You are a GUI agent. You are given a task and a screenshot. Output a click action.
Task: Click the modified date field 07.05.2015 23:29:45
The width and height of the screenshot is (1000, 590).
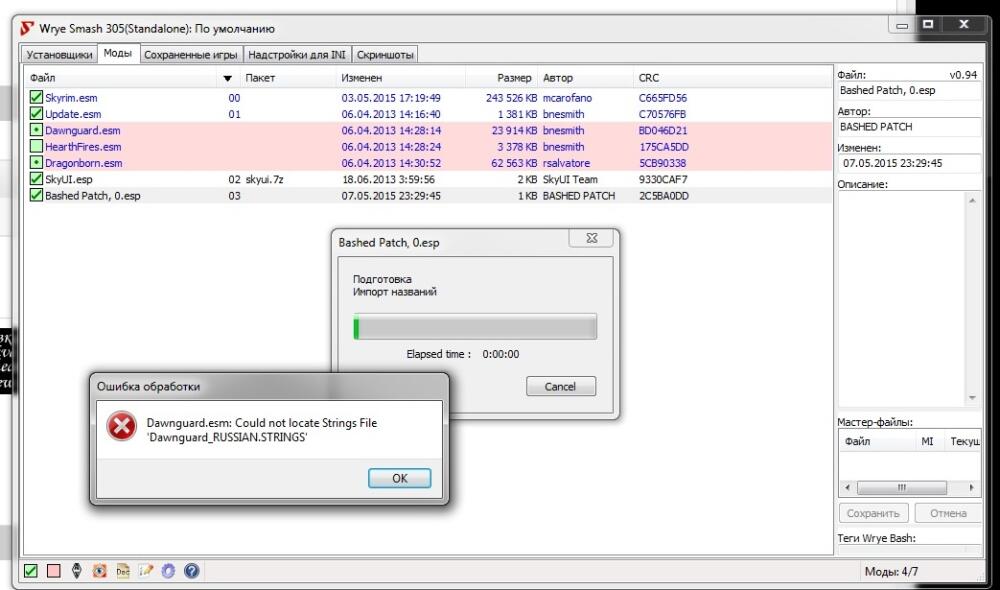(x=909, y=163)
